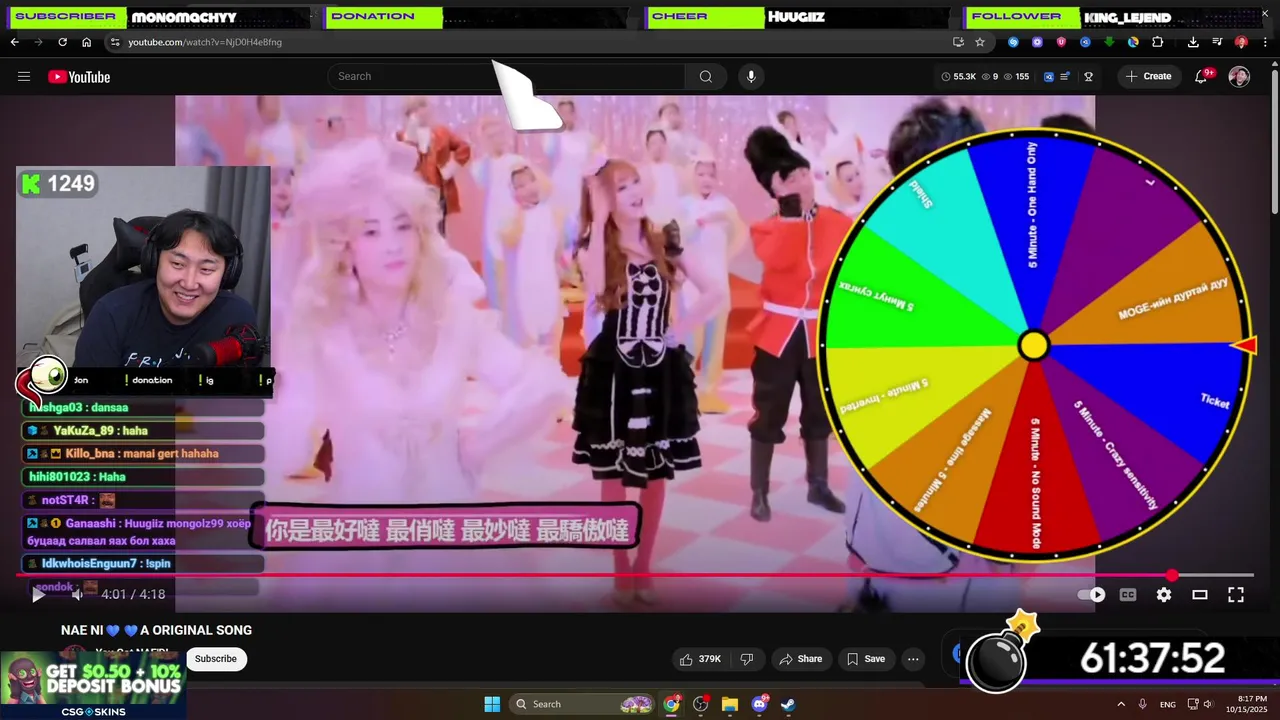This screenshot has width=1280, height=720.
Task: Dislike the video
Action: [746, 659]
